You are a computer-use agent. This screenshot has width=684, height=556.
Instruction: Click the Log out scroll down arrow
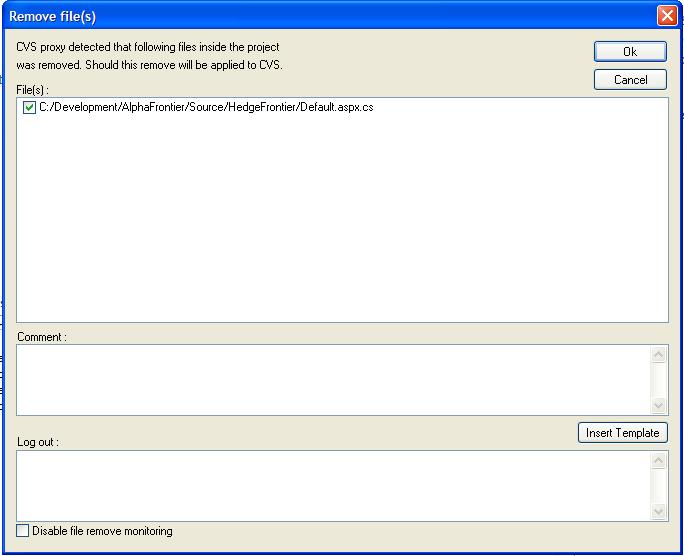[658, 511]
